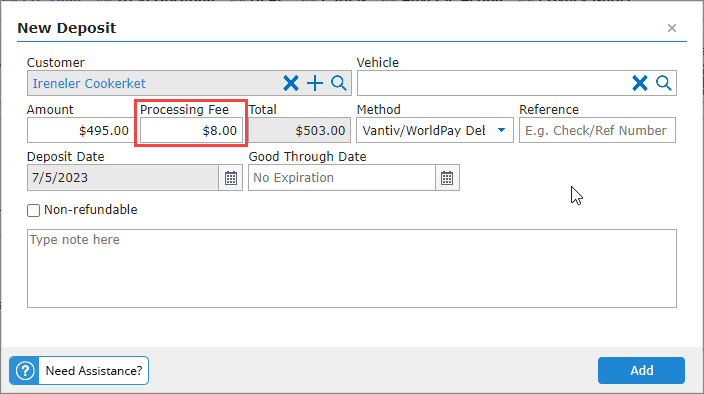Click the Processing Fee label
The width and height of the screenshot is (704, 394).
pyautogui.click(x=184, y=109)
